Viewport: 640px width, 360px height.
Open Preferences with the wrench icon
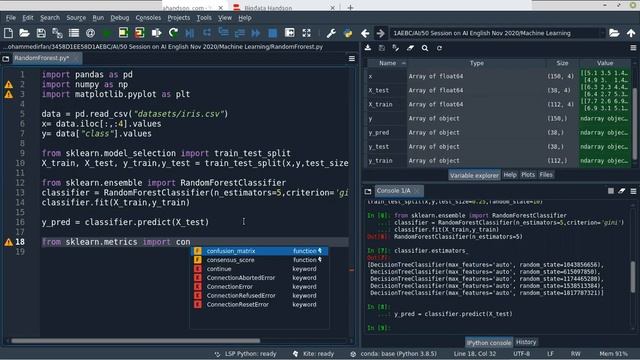[x=331, y=33]
